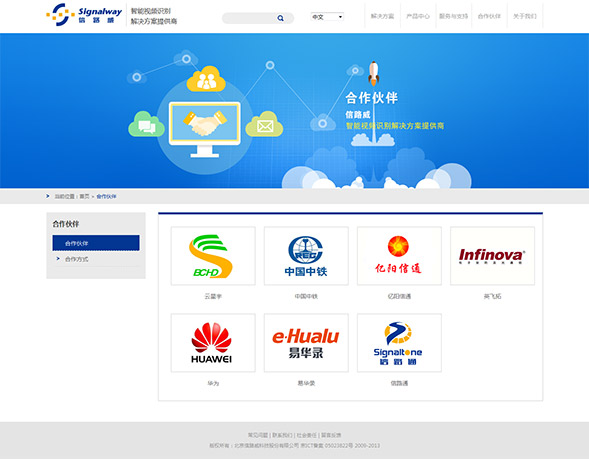The width and height of the screenshot is (589, 459).
Task: Click the arrow beside 合作方式
Action: 58,259
